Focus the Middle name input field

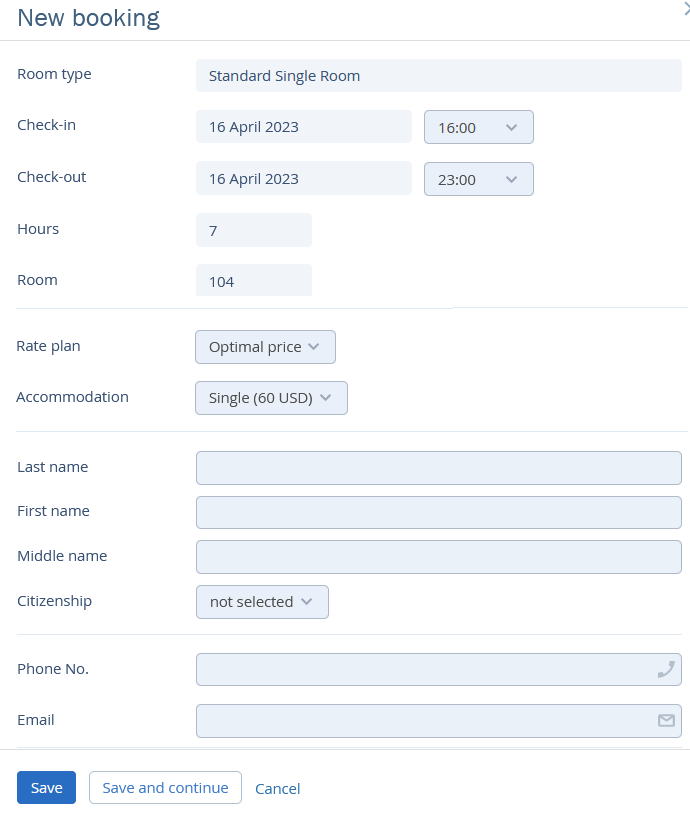tap(439, 557)
